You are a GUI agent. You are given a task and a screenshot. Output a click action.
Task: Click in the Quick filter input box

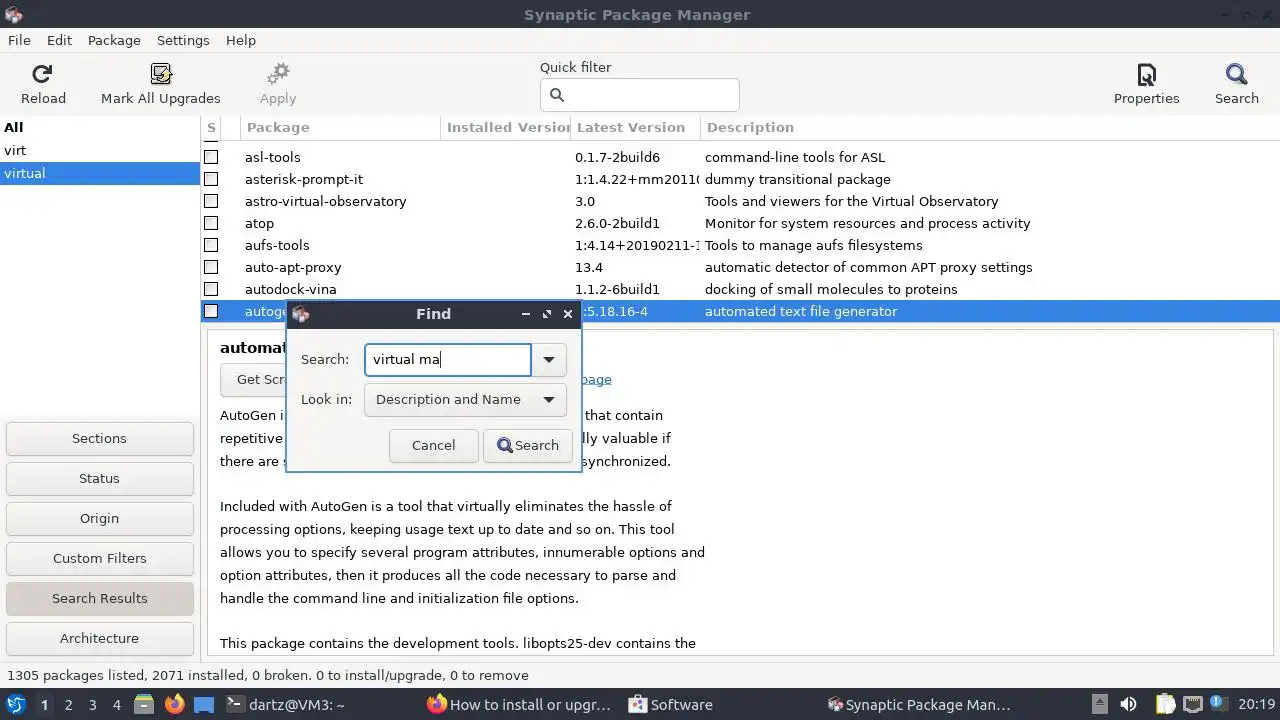click(640, 95)
